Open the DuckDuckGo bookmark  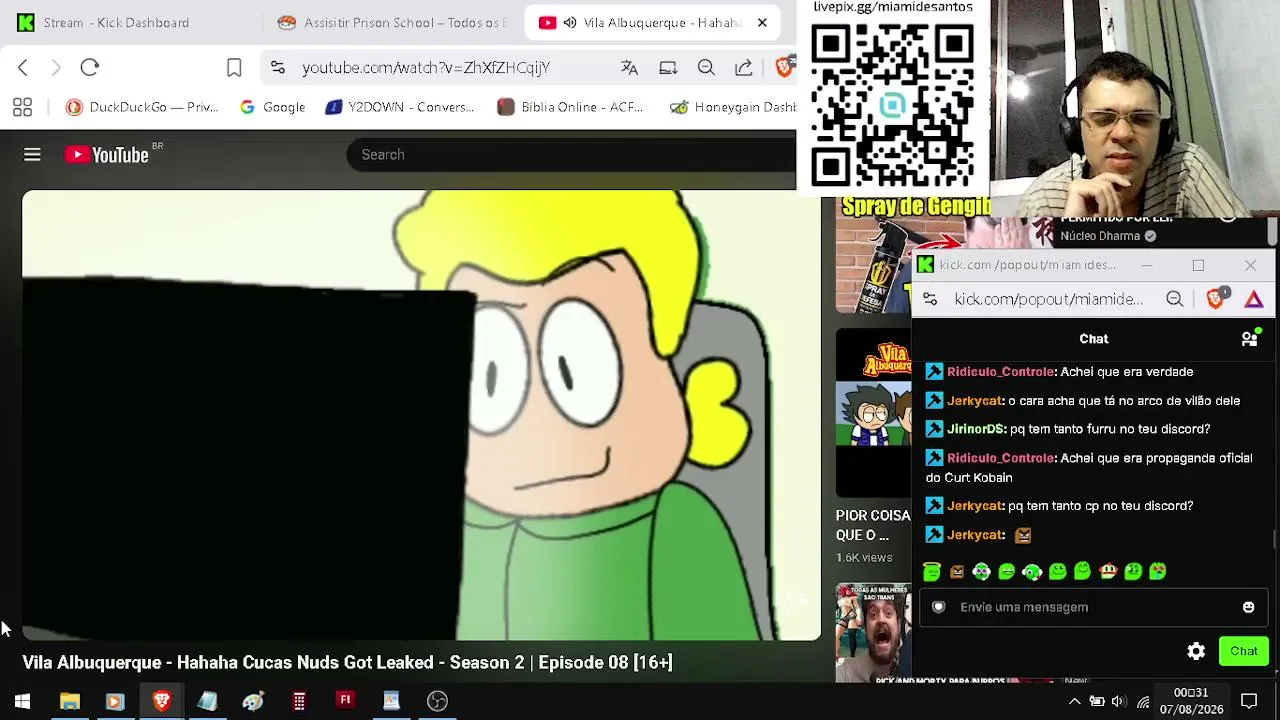pos(141,107)
